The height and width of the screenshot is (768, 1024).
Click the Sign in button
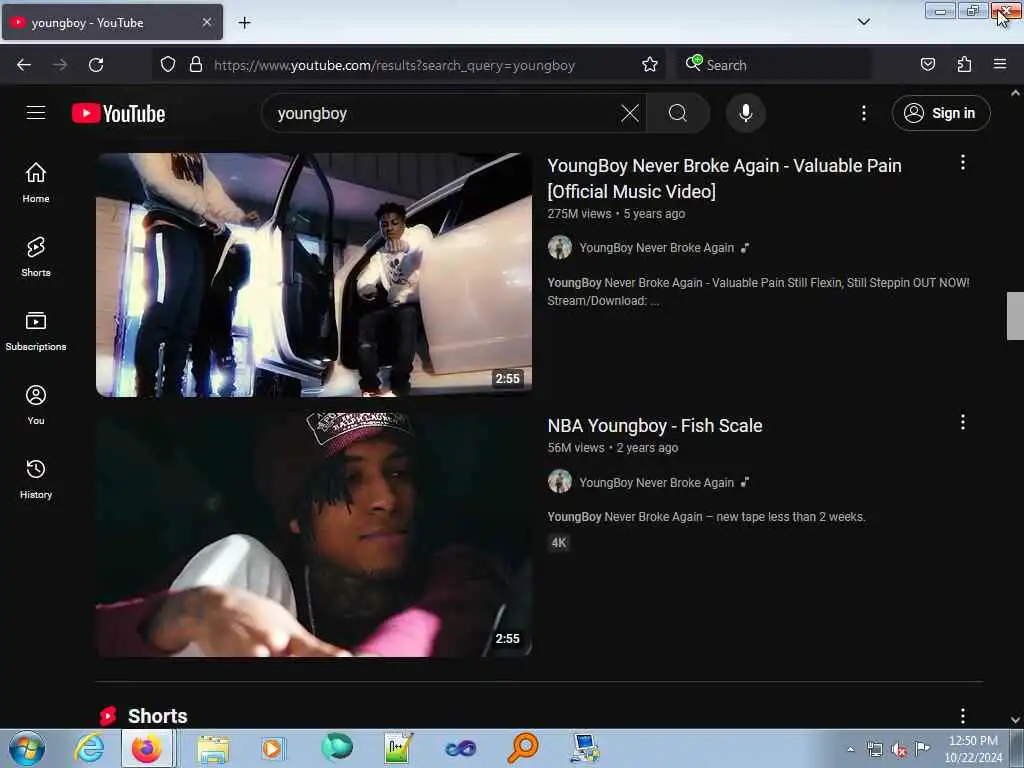point(941,113)
